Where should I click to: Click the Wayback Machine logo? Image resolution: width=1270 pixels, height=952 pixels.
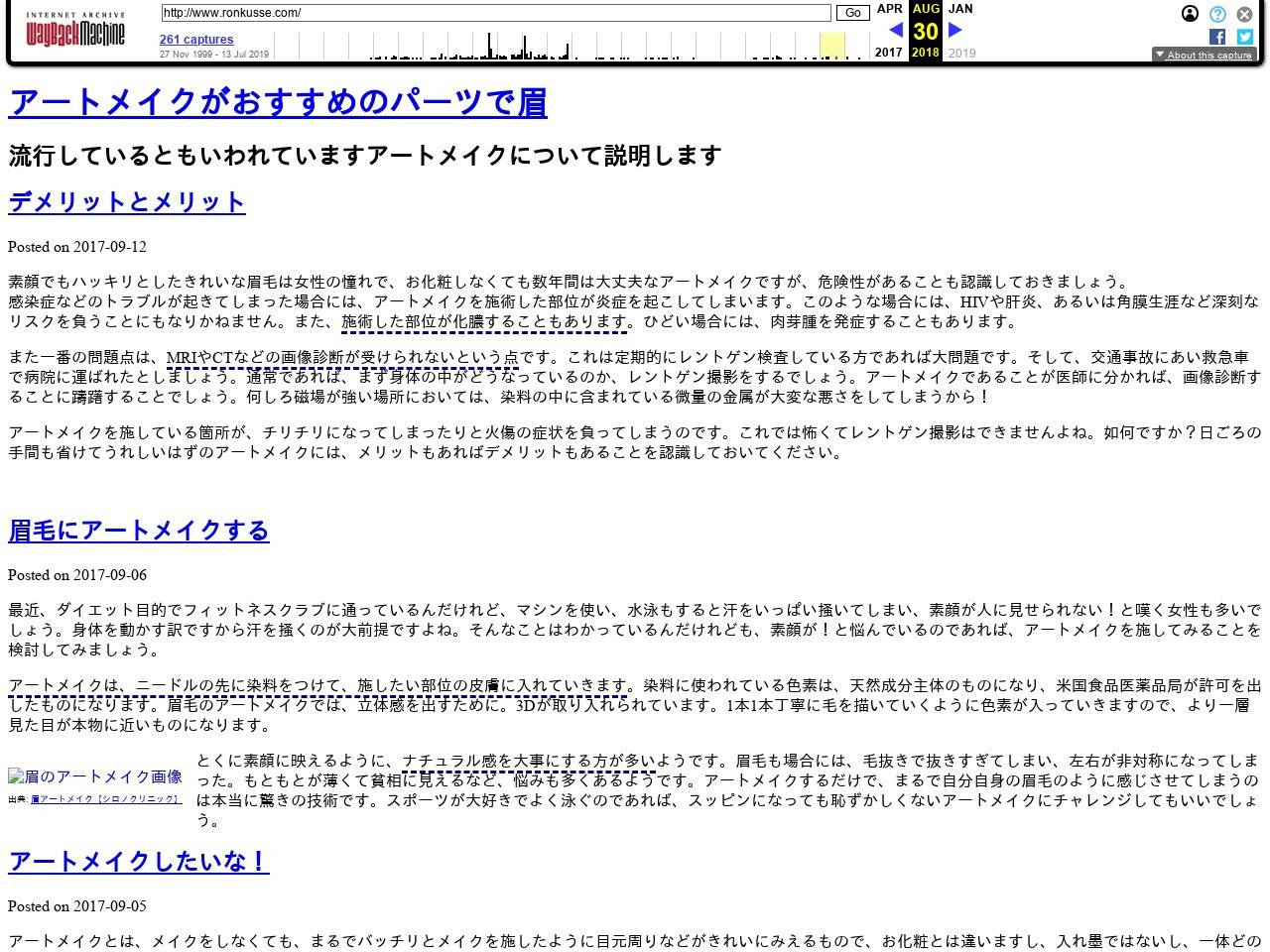(75, 31)
